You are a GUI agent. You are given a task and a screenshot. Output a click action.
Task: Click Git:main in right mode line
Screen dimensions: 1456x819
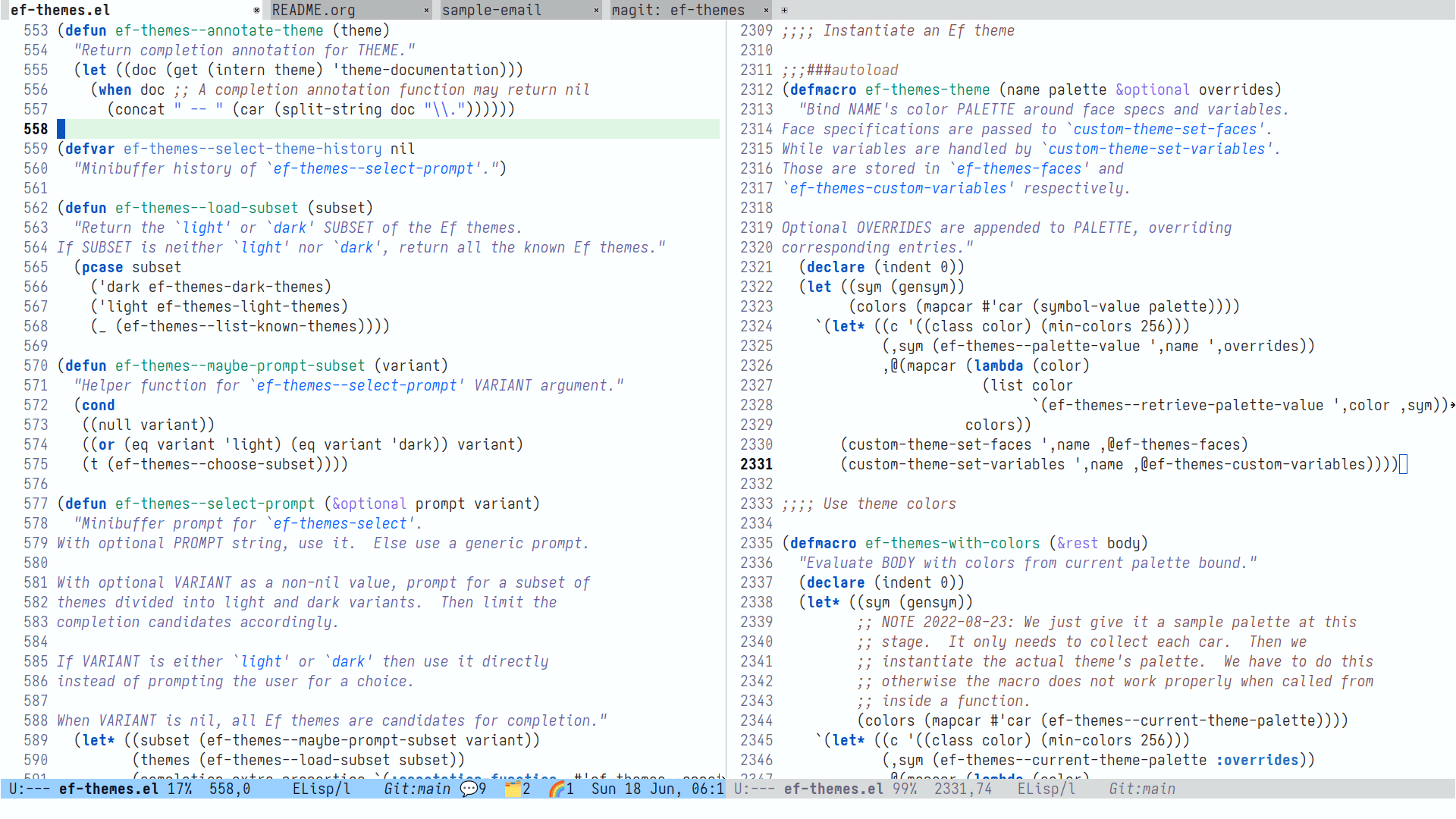1142,789
